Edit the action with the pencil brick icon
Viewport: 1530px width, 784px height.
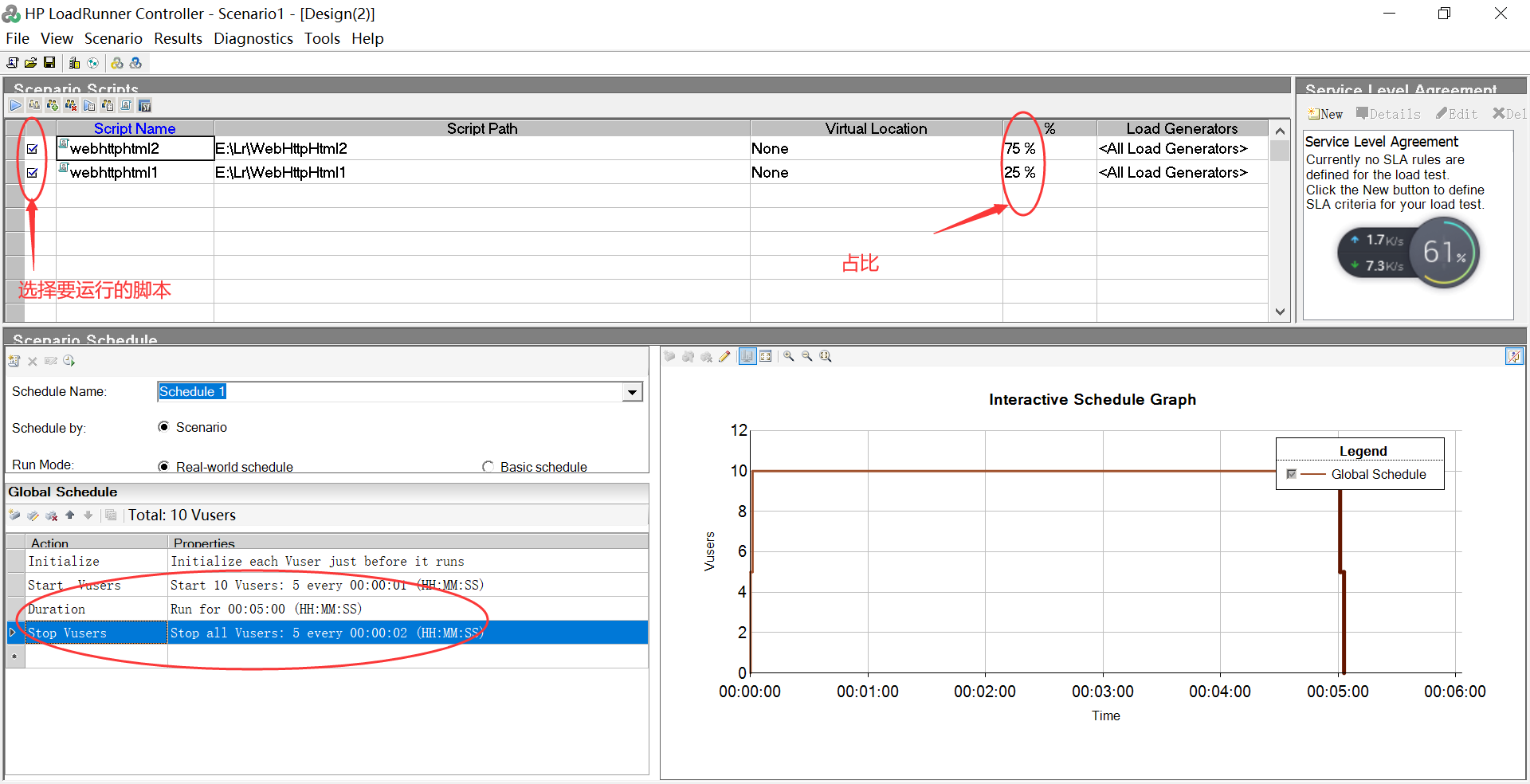pos(33,515)
